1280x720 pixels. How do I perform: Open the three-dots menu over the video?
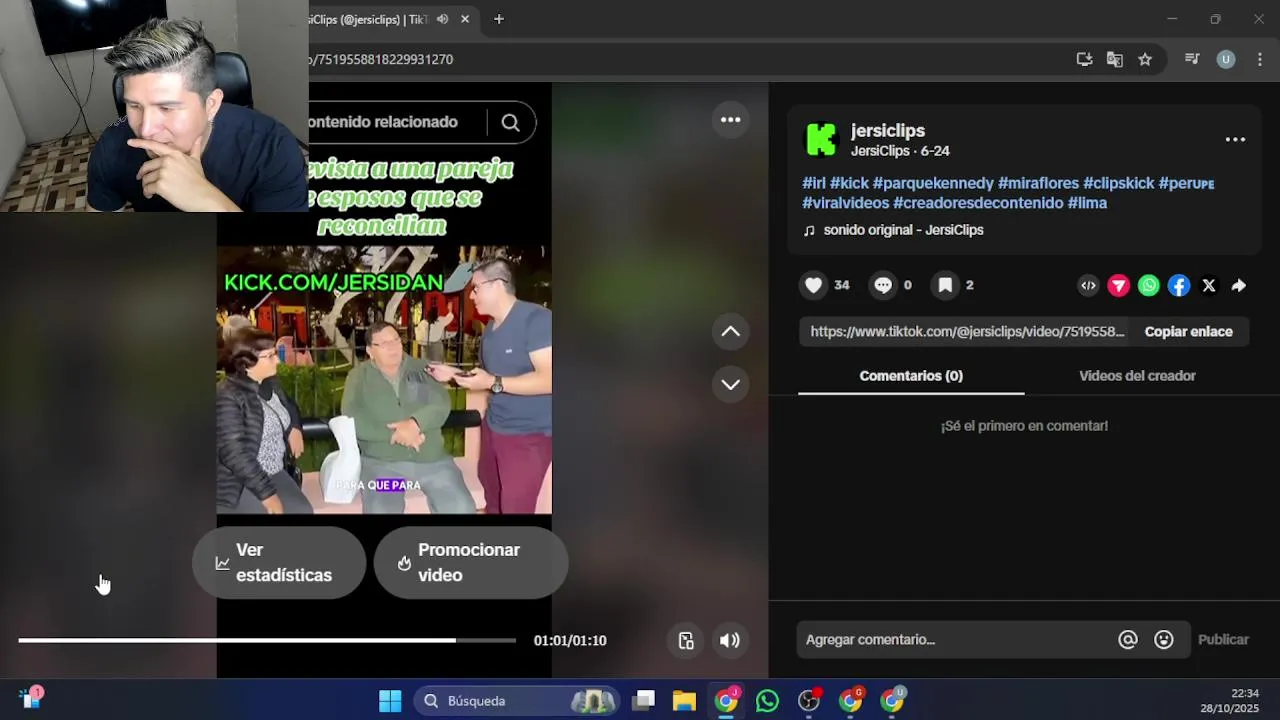pos(731,120)
